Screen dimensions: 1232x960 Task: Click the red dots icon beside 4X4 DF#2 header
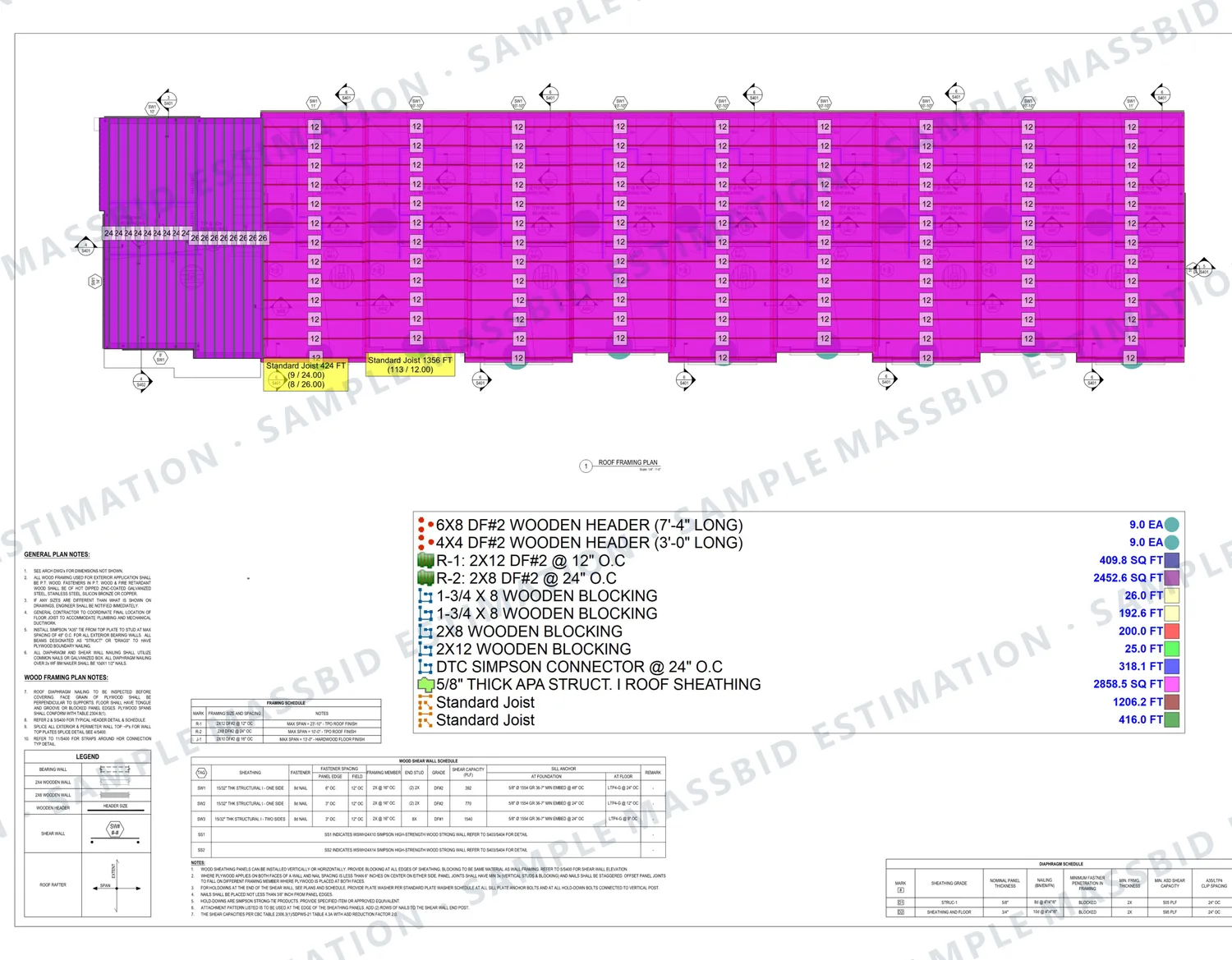pyautogui.click(x=424, y=543)
